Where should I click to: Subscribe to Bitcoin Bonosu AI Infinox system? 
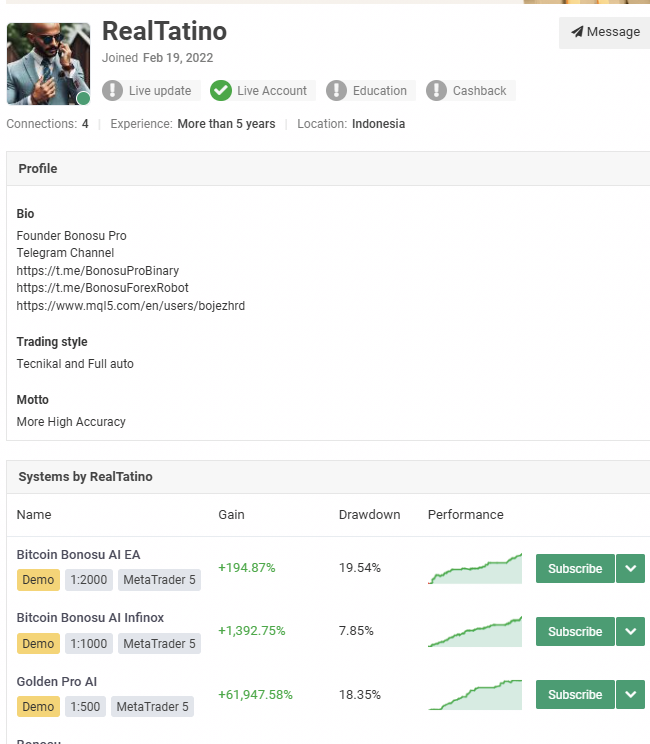pyautogui.click(x=574, y=632)
